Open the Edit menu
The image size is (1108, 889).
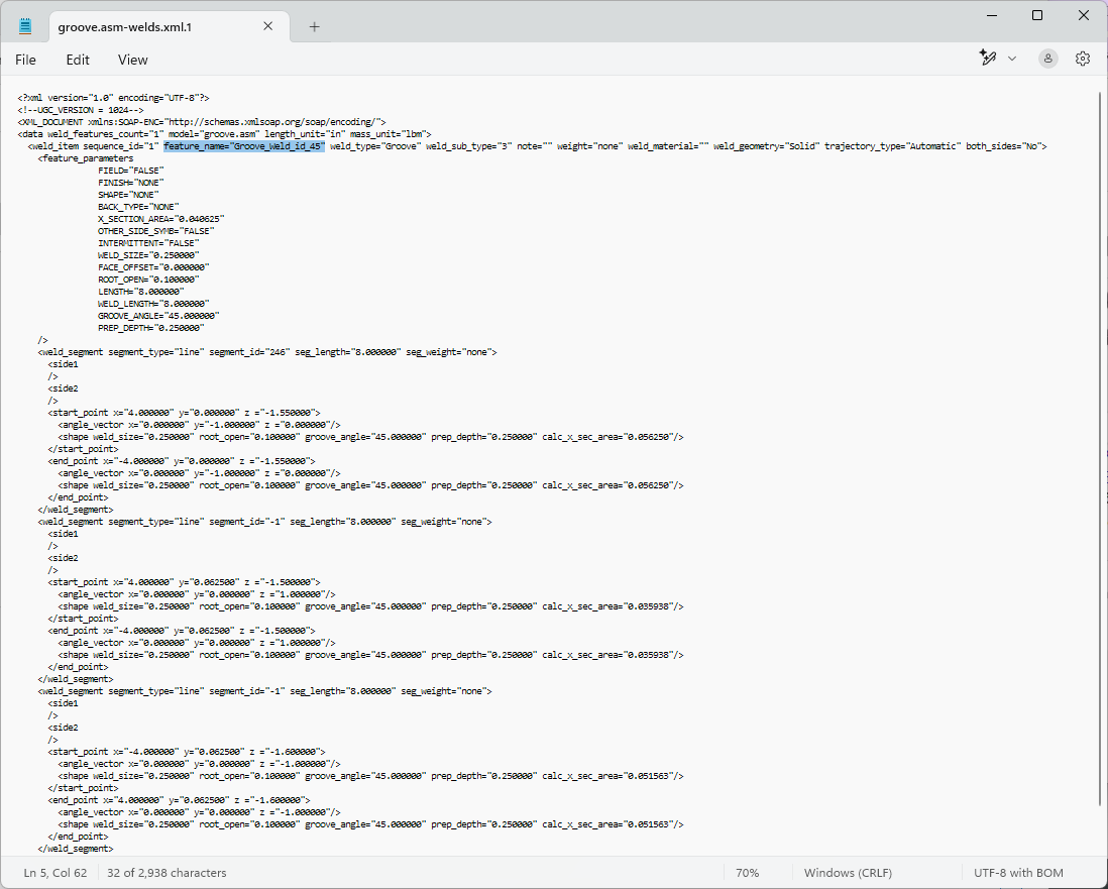78,60
